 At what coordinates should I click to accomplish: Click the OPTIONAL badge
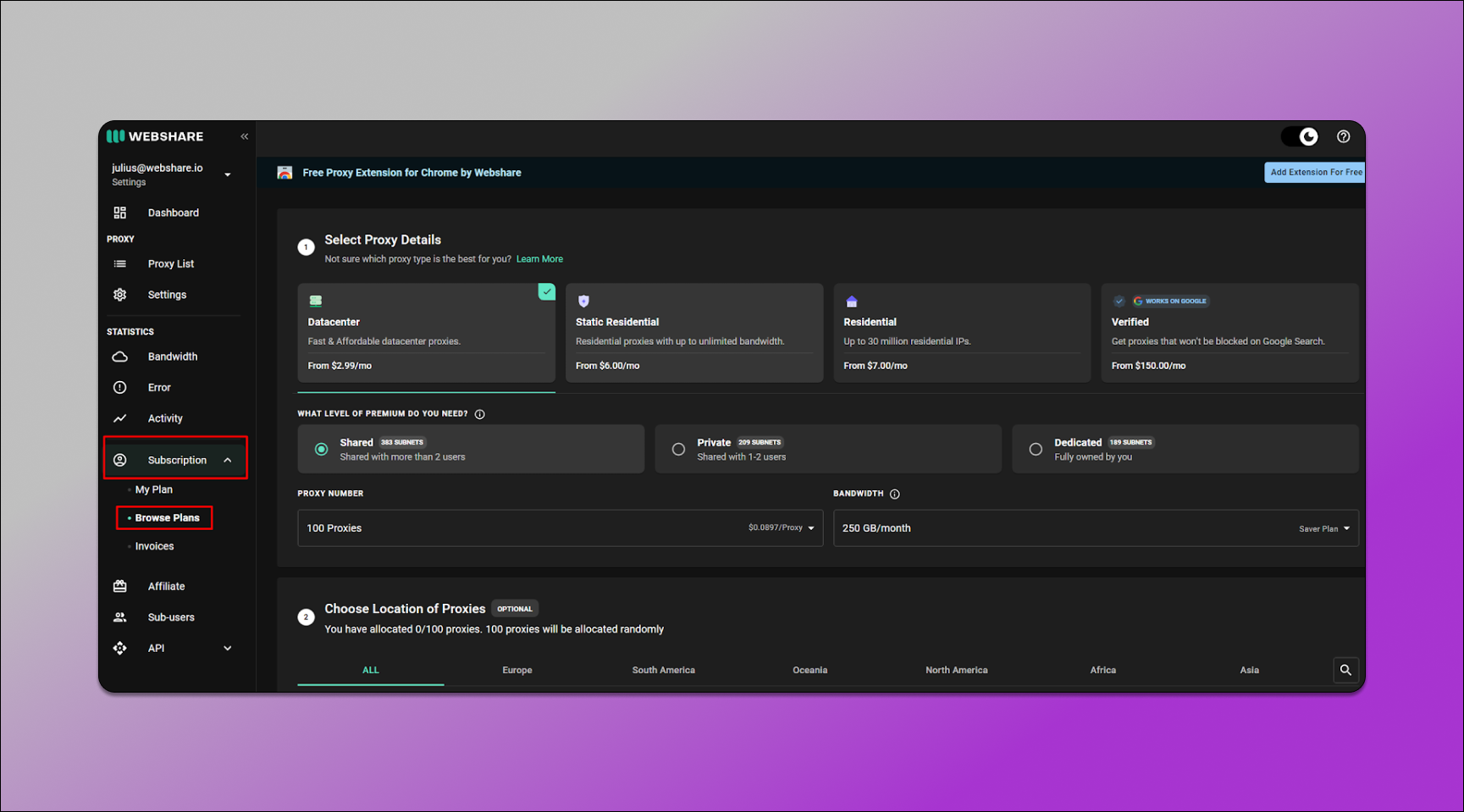515,609
